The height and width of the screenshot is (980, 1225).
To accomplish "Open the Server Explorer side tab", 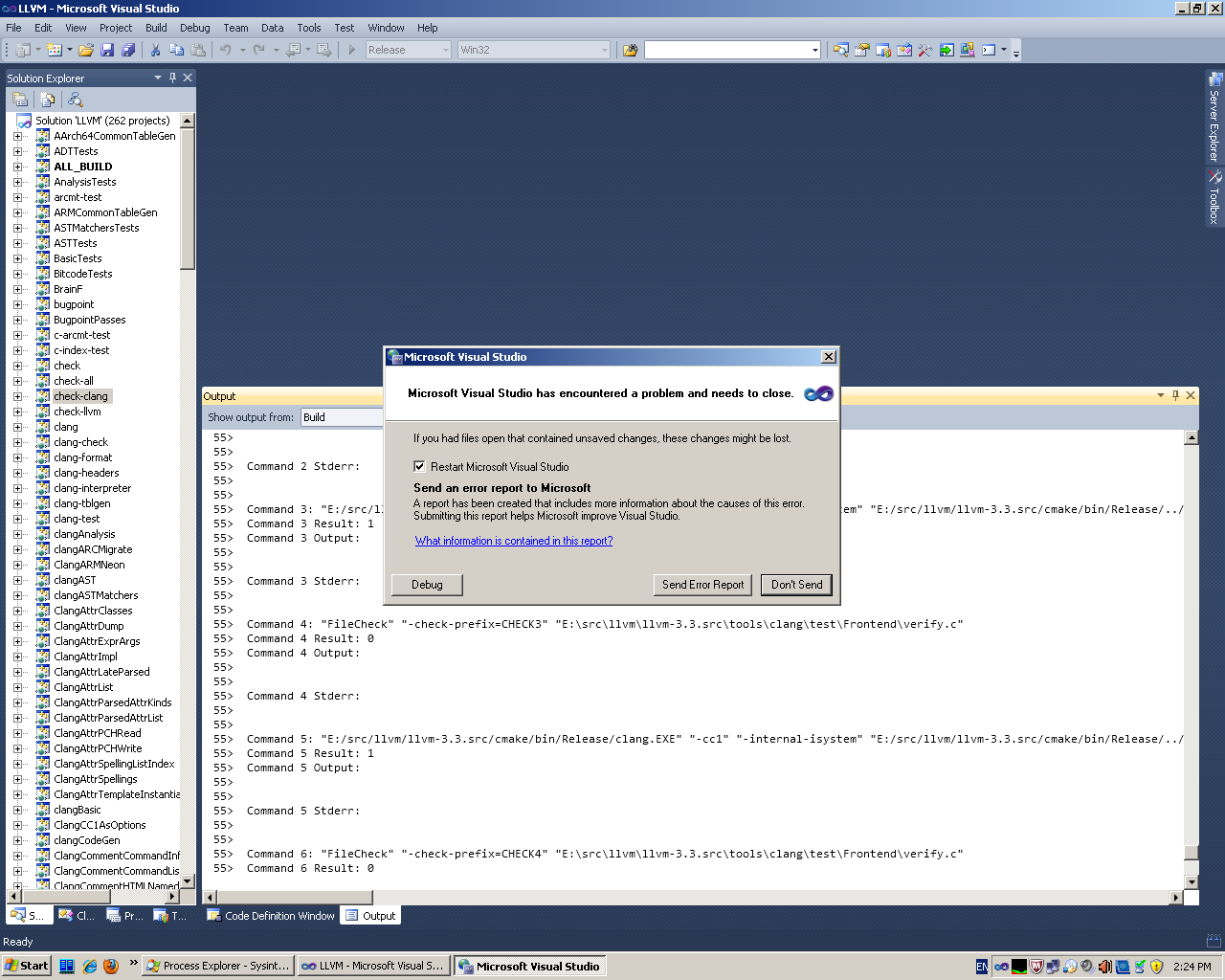I will [1214, 118].
